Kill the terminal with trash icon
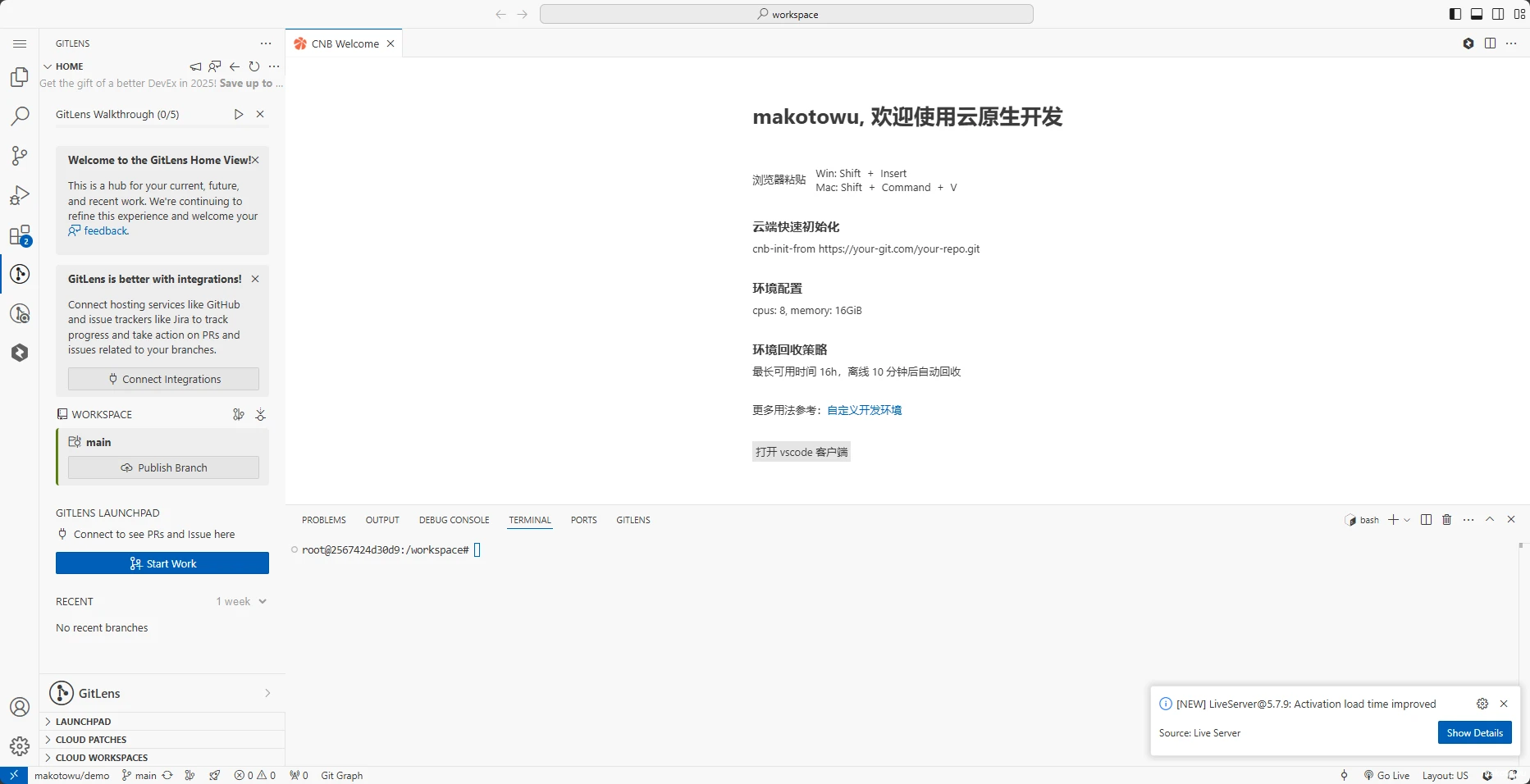Image resolution: width=1530 pixels, height=784 pixels. (1447, 520)
